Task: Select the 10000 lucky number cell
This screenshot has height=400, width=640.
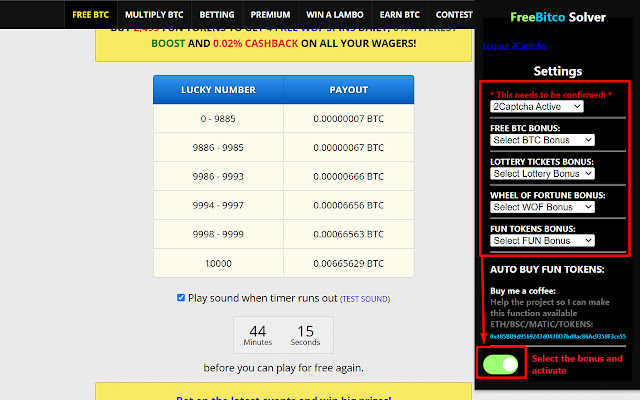Action: [x=218, y=263]
